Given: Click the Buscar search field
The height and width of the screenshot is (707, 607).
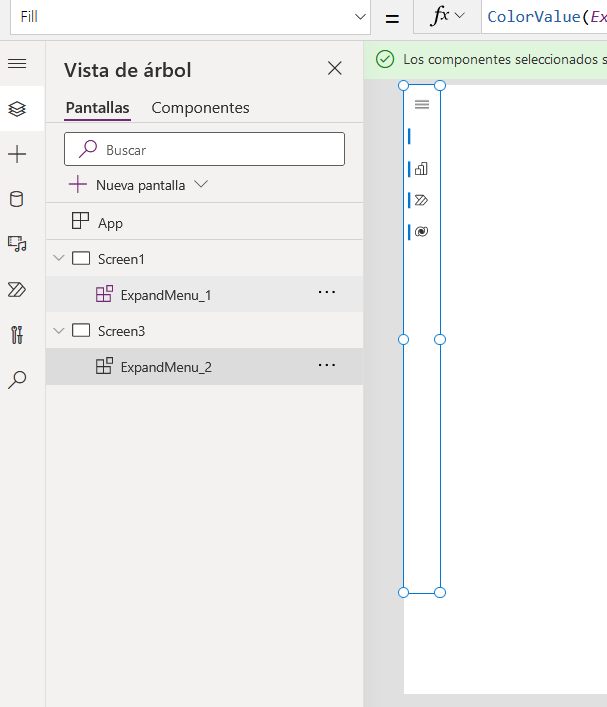Looking at the screenshot, I should (204, 149).
